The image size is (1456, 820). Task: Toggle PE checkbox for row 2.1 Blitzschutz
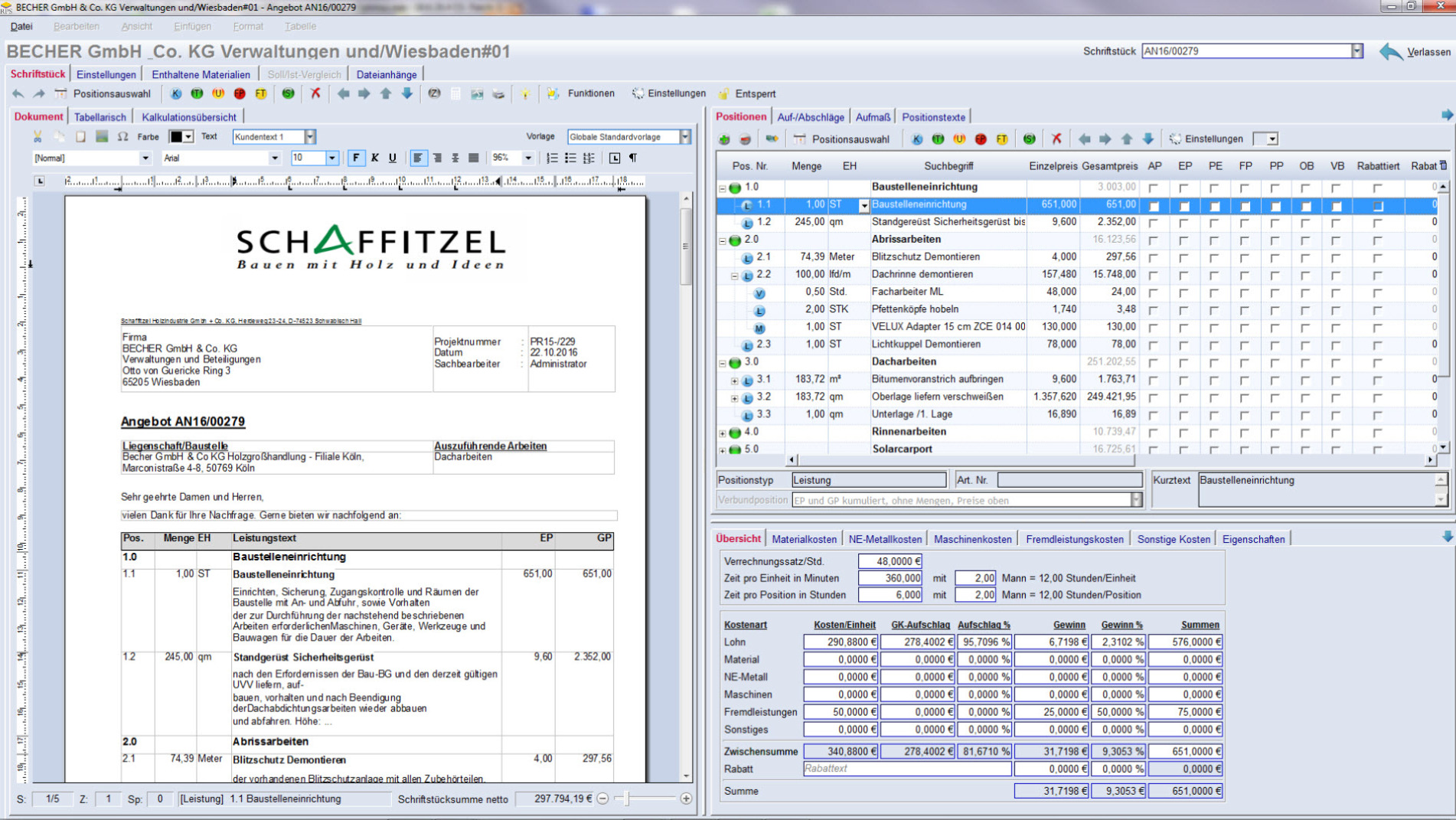tap(1215, 259)
